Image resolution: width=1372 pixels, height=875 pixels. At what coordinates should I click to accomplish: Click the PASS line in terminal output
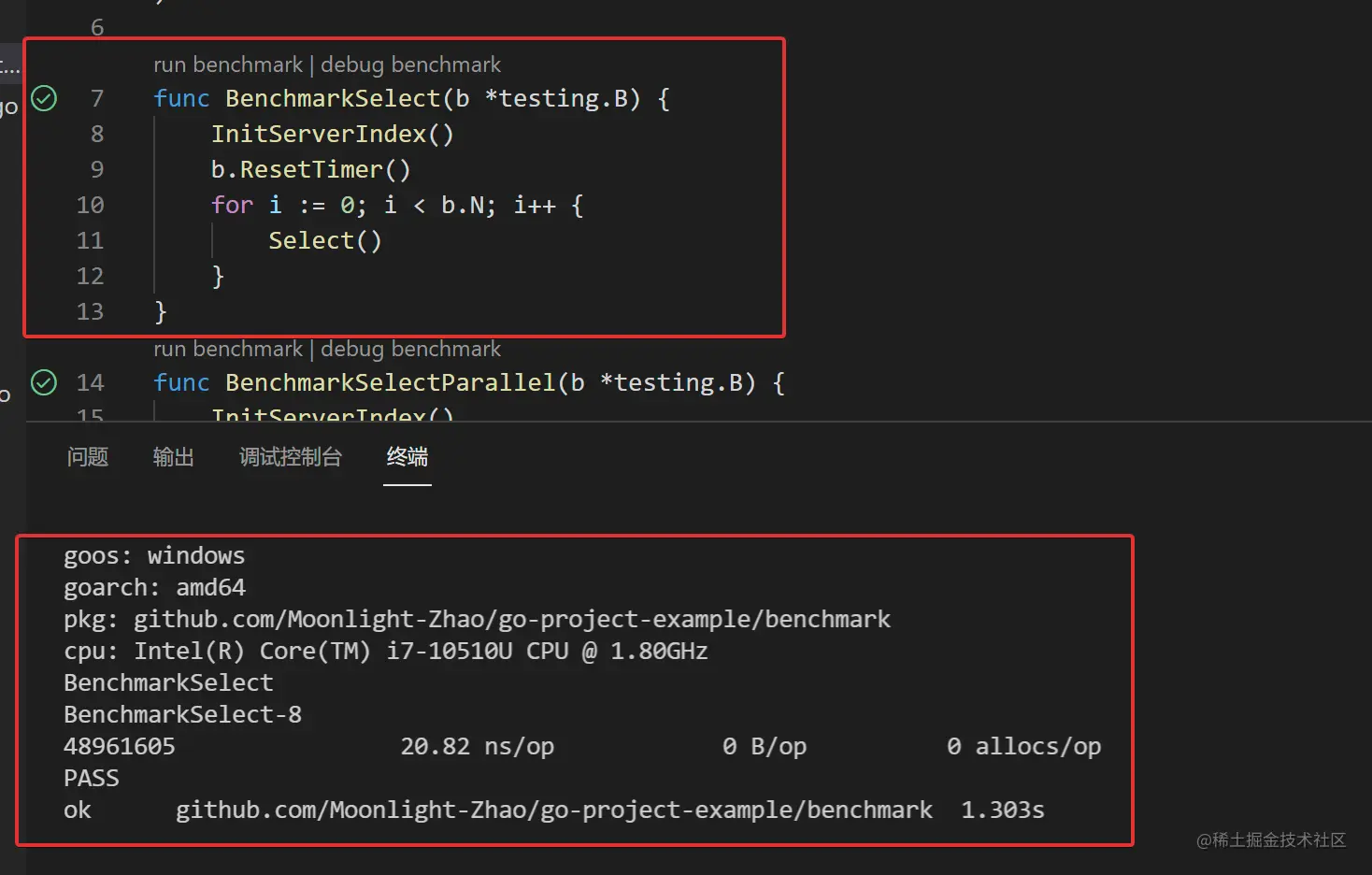click(92, 778)
